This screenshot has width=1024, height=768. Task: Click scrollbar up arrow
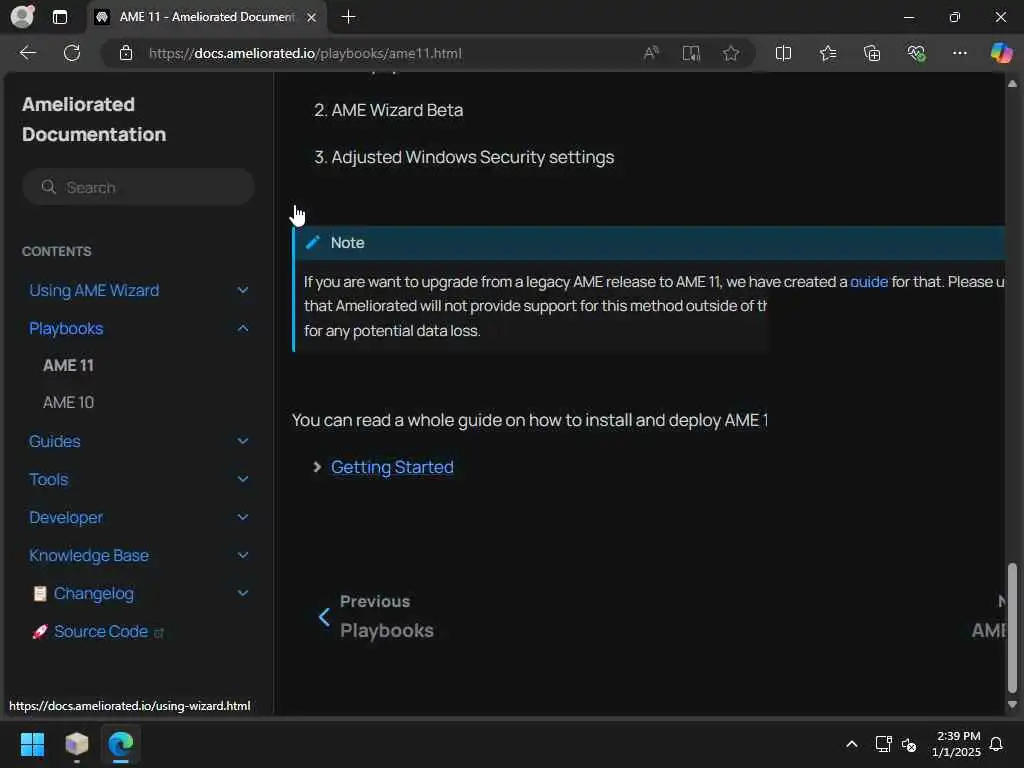click(x=1012, y=84)
